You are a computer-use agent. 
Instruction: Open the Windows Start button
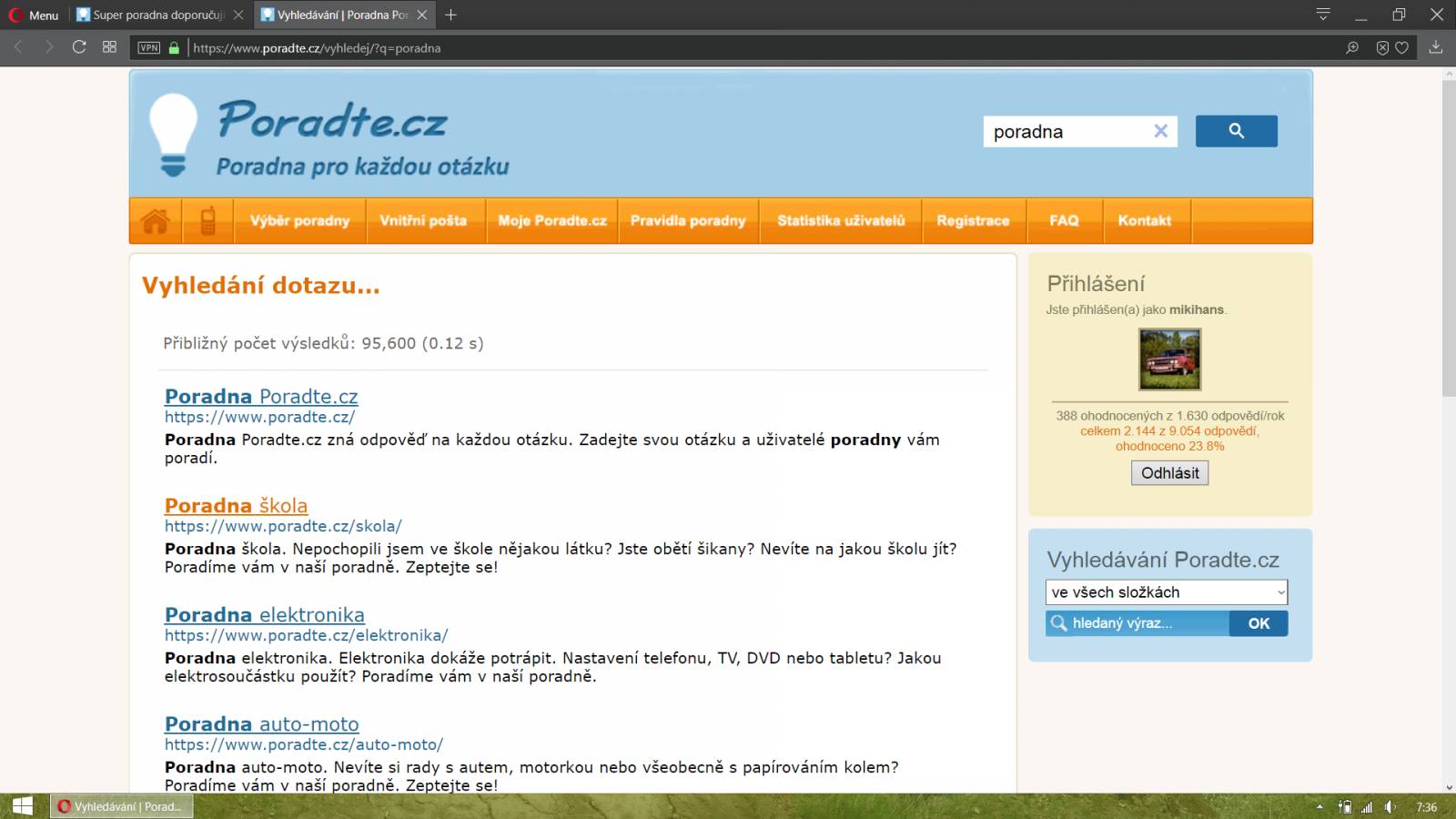coord(23,806)
